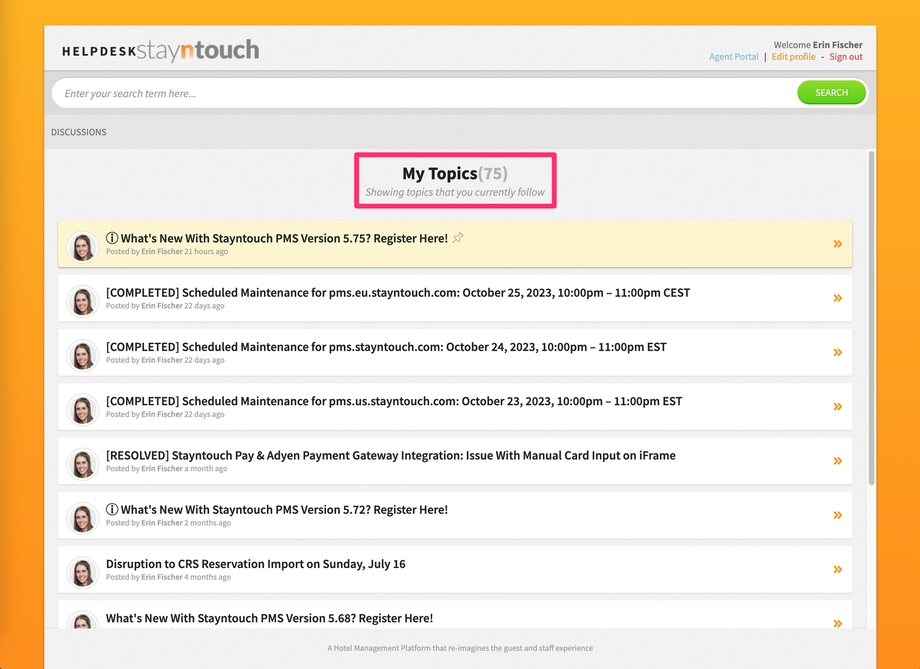Click the chevron on CRS Reservation Import row
920x669 pixels.
(x=837, y=569)
